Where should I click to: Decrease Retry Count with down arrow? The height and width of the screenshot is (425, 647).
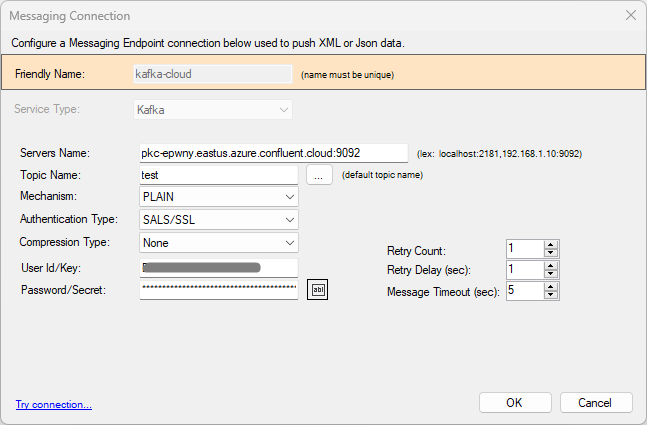(550, 253)
